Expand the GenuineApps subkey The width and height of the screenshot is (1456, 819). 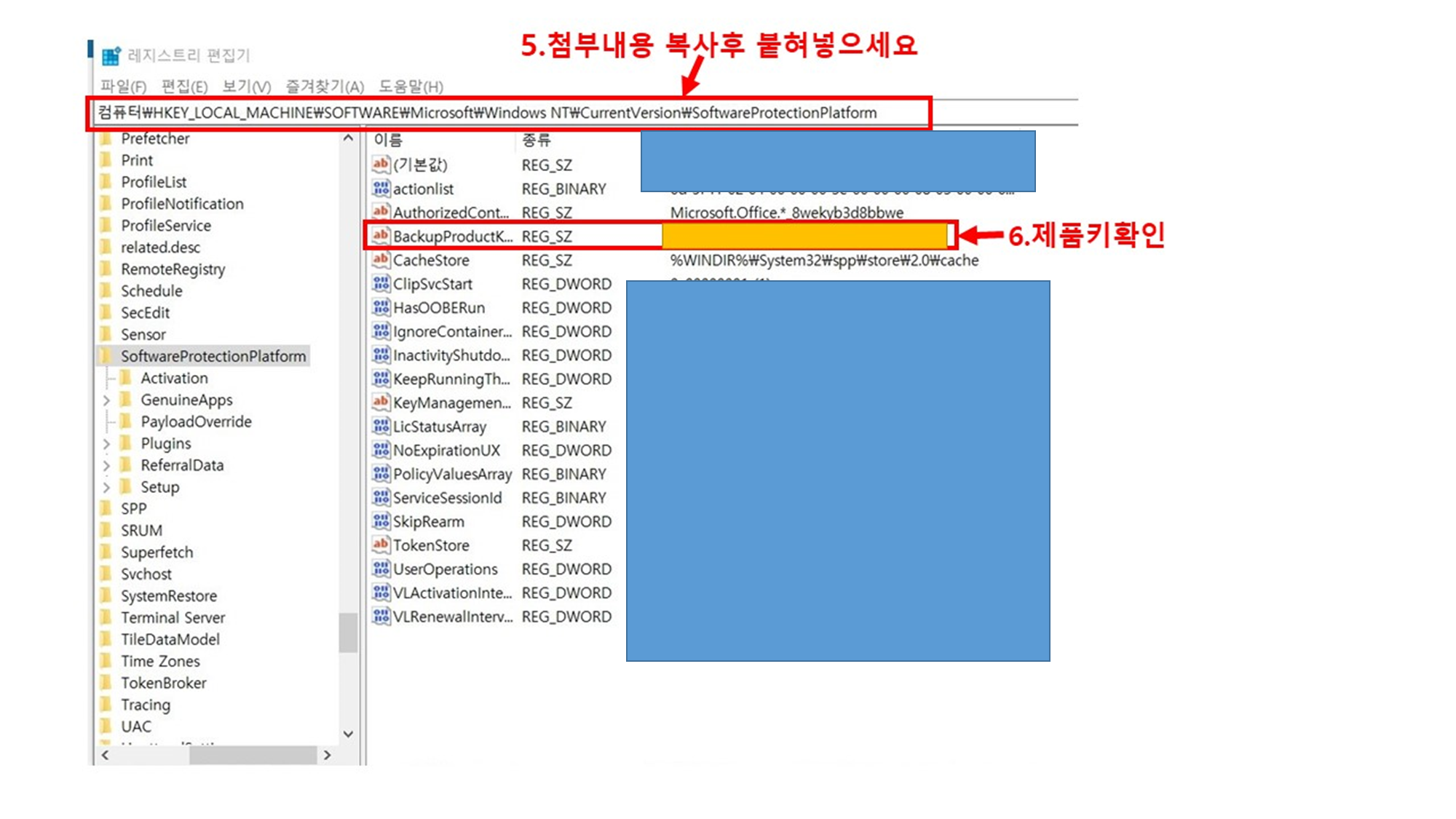[x=106, y=400]
